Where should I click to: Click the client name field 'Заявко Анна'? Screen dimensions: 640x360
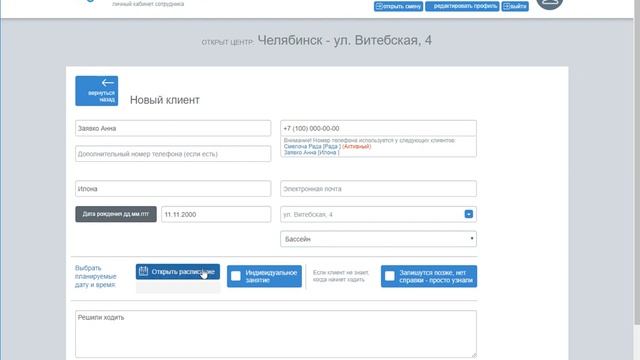pyautogui.click(x=173, y=128)
